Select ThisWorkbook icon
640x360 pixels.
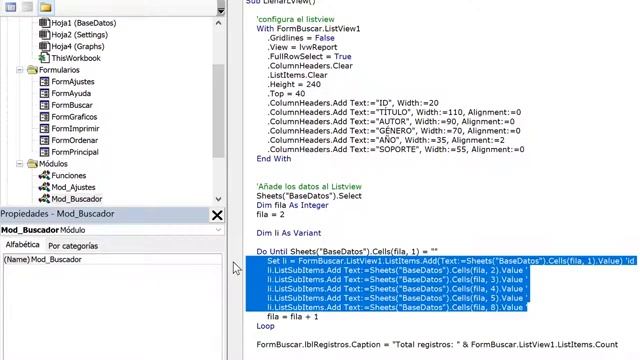click(x=44, y=58)
